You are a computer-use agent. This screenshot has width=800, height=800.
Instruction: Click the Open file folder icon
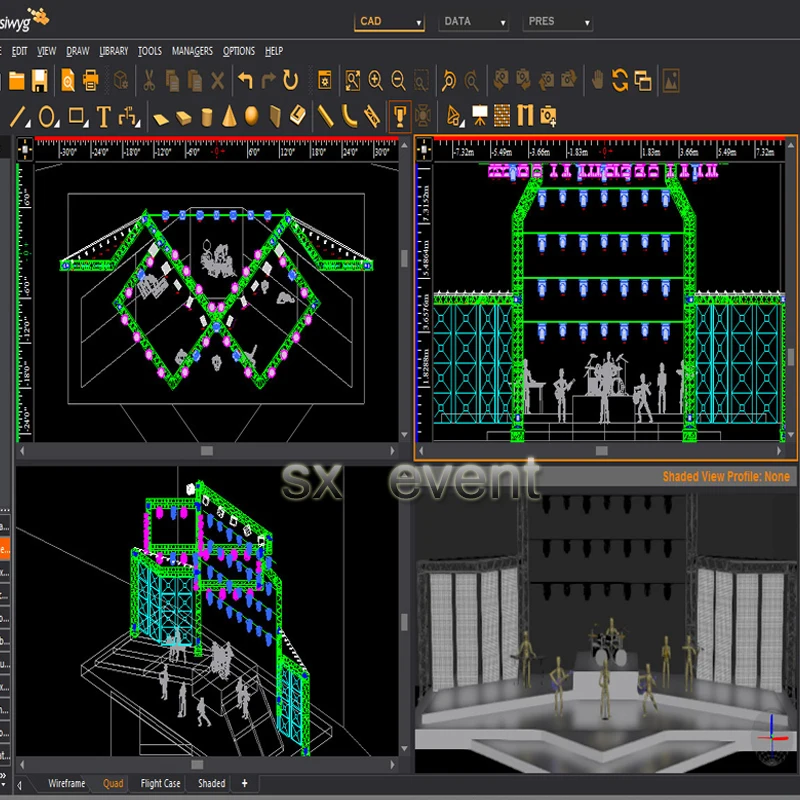[16, 81]
